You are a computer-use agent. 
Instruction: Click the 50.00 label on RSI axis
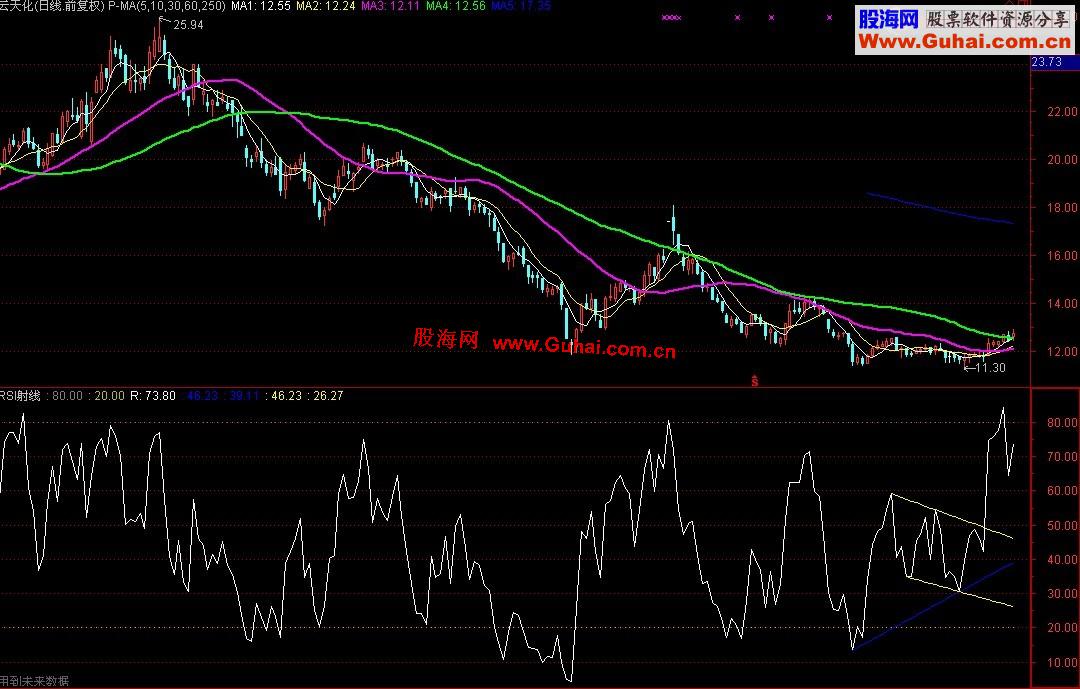[x=1062, y=525]
